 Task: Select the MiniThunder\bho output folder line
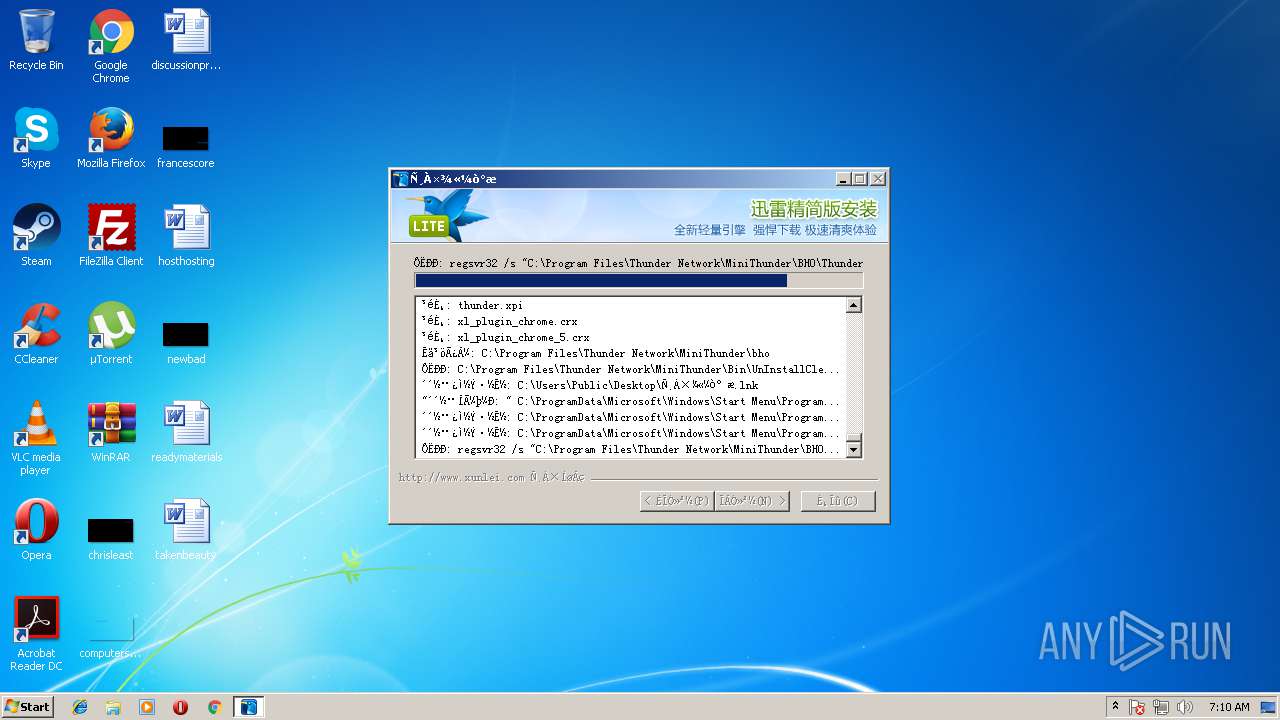click(x=630, y=353)
